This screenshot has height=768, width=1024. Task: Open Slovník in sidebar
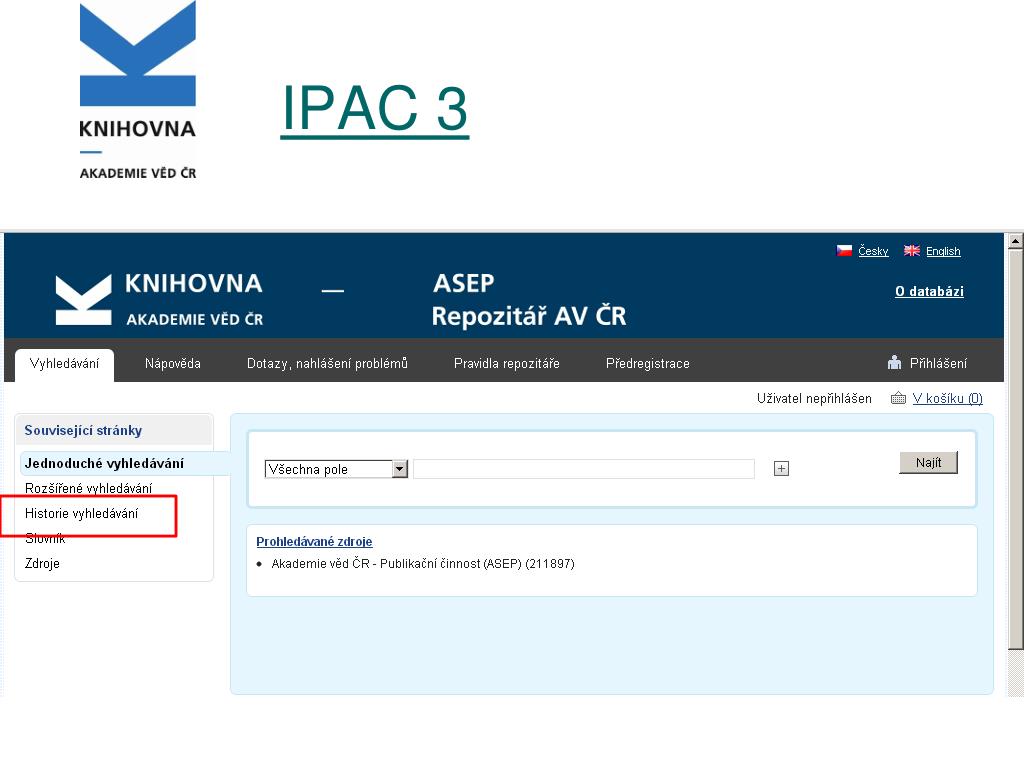[x=45, y=538]
